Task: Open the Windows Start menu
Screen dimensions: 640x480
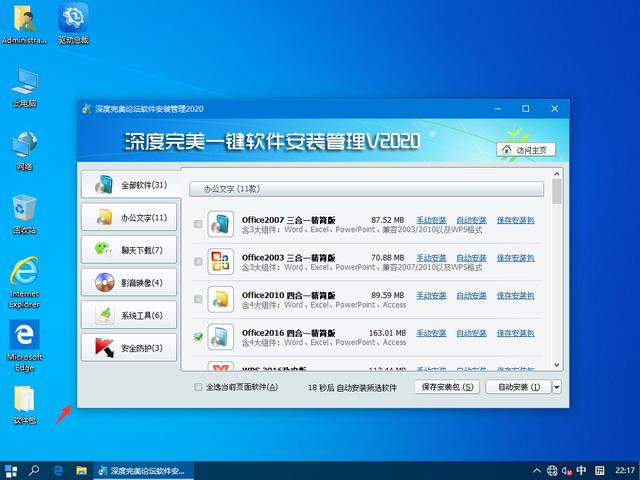Action: [x=11, y=471]
